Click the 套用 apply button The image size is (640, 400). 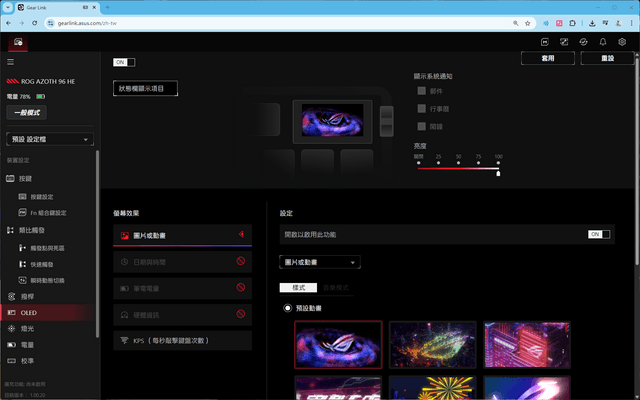tap(548, 58)
